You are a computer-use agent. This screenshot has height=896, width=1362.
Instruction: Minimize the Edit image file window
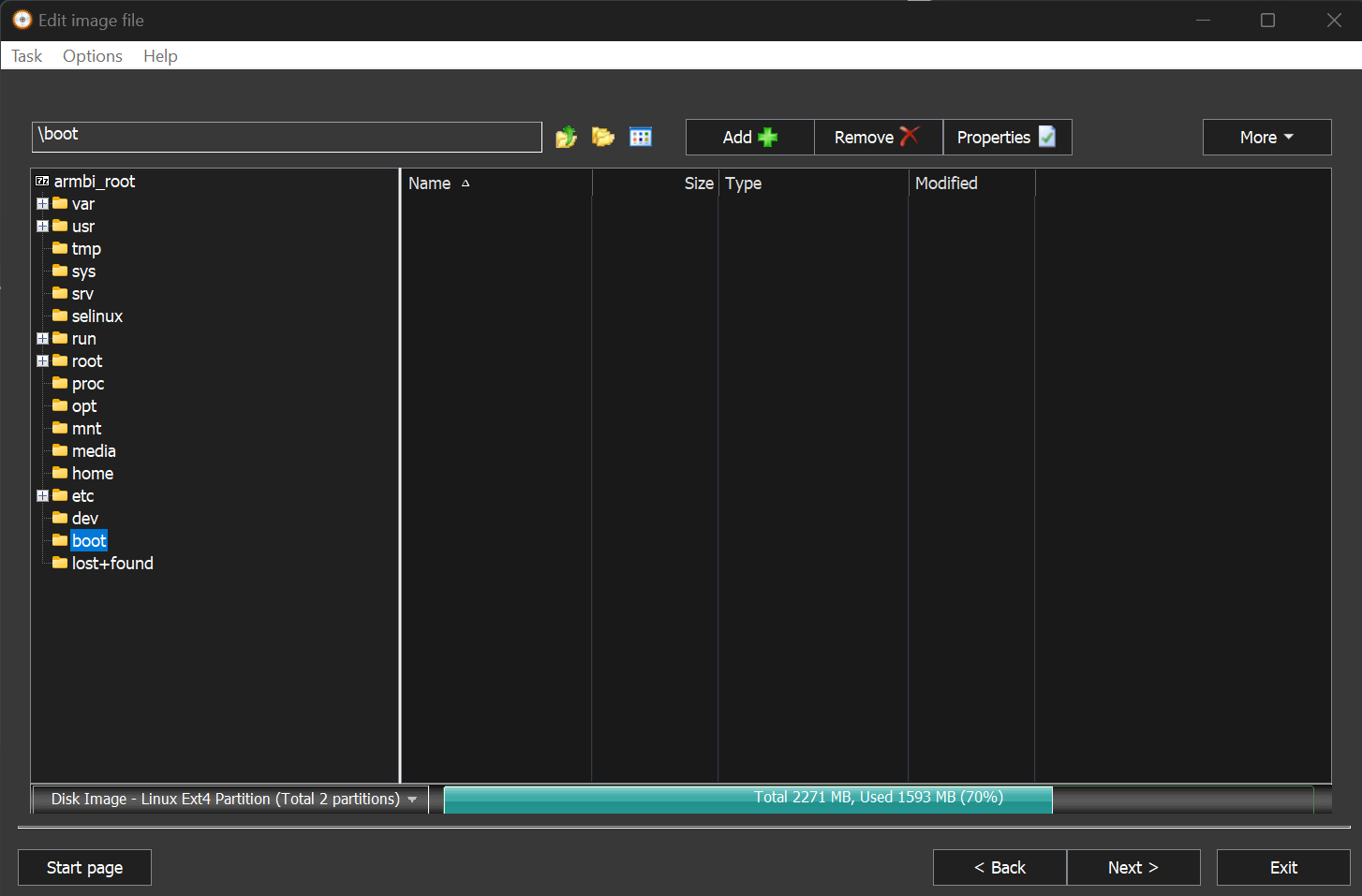click(x=1204, y=20)
